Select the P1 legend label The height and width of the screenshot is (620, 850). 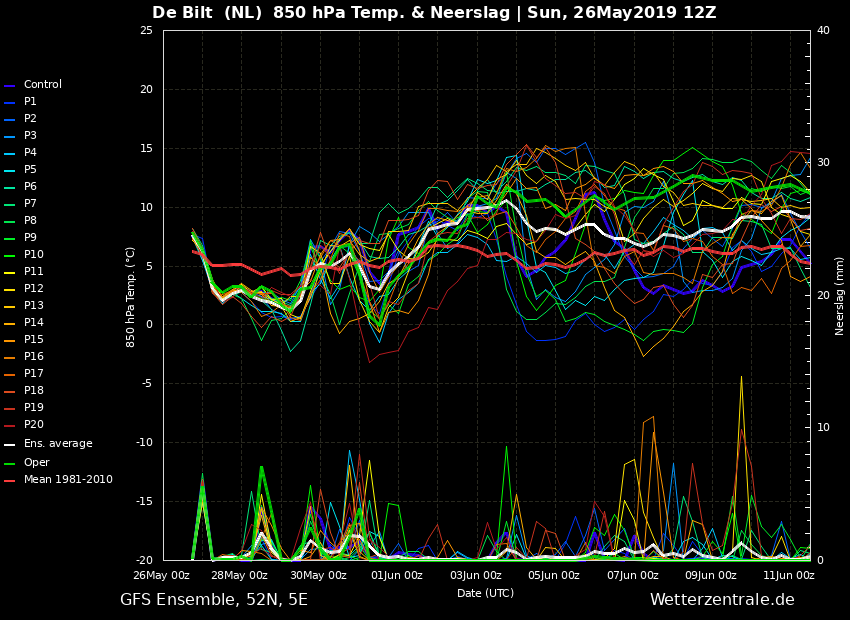pos(30,102)
